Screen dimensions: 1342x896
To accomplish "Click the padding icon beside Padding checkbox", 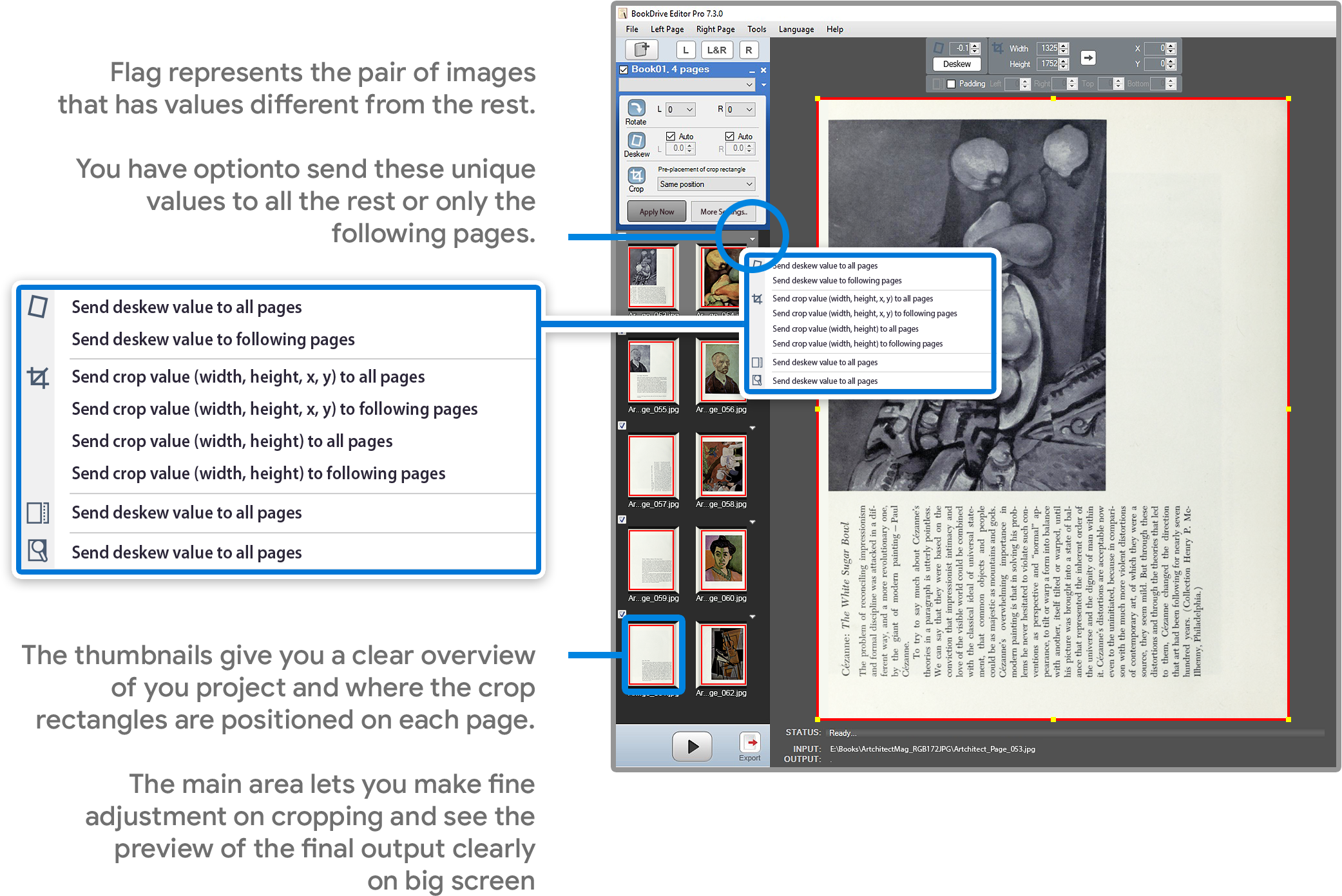I will (937, 84).
